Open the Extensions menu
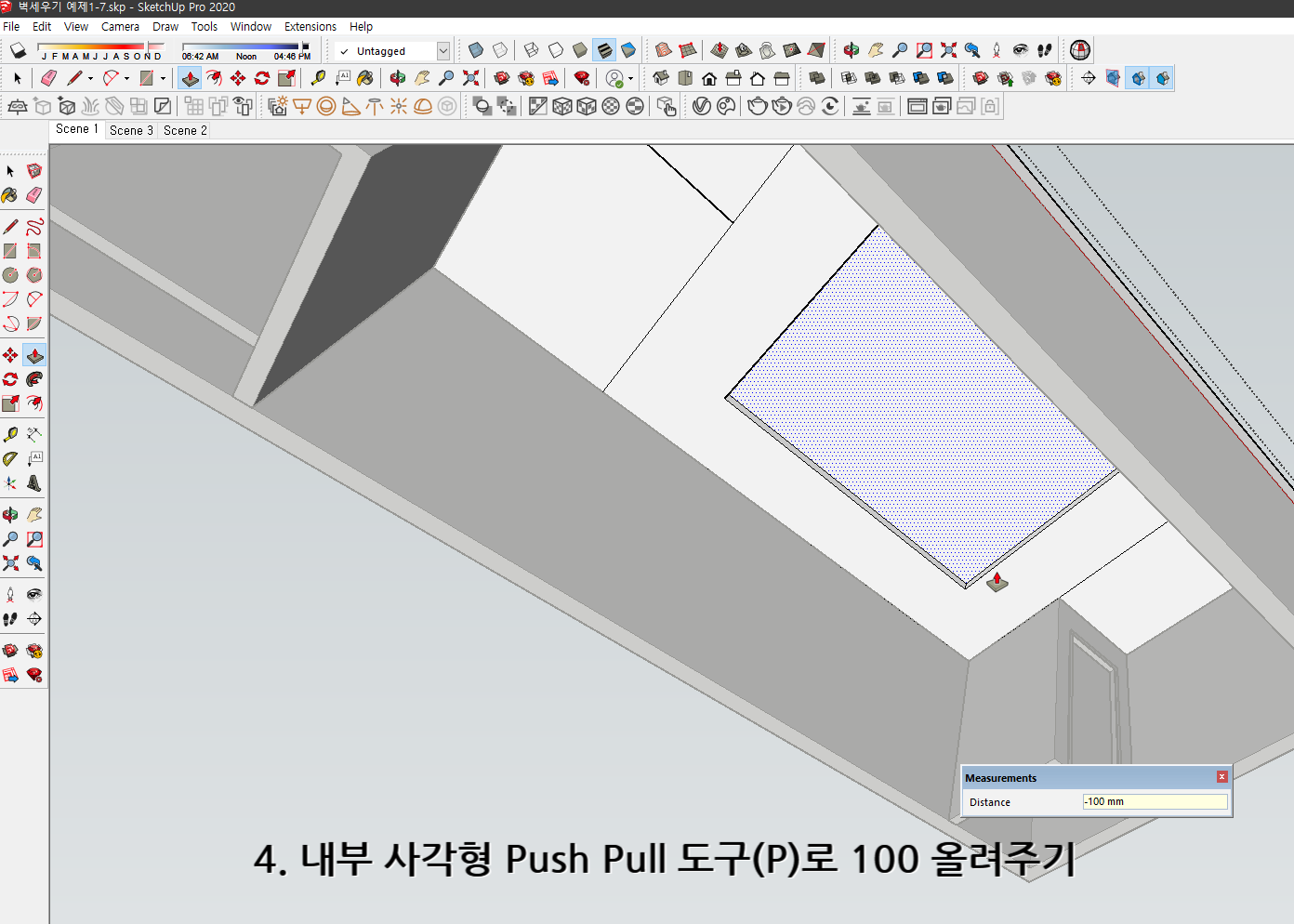1294x924 pixels. 310,26
